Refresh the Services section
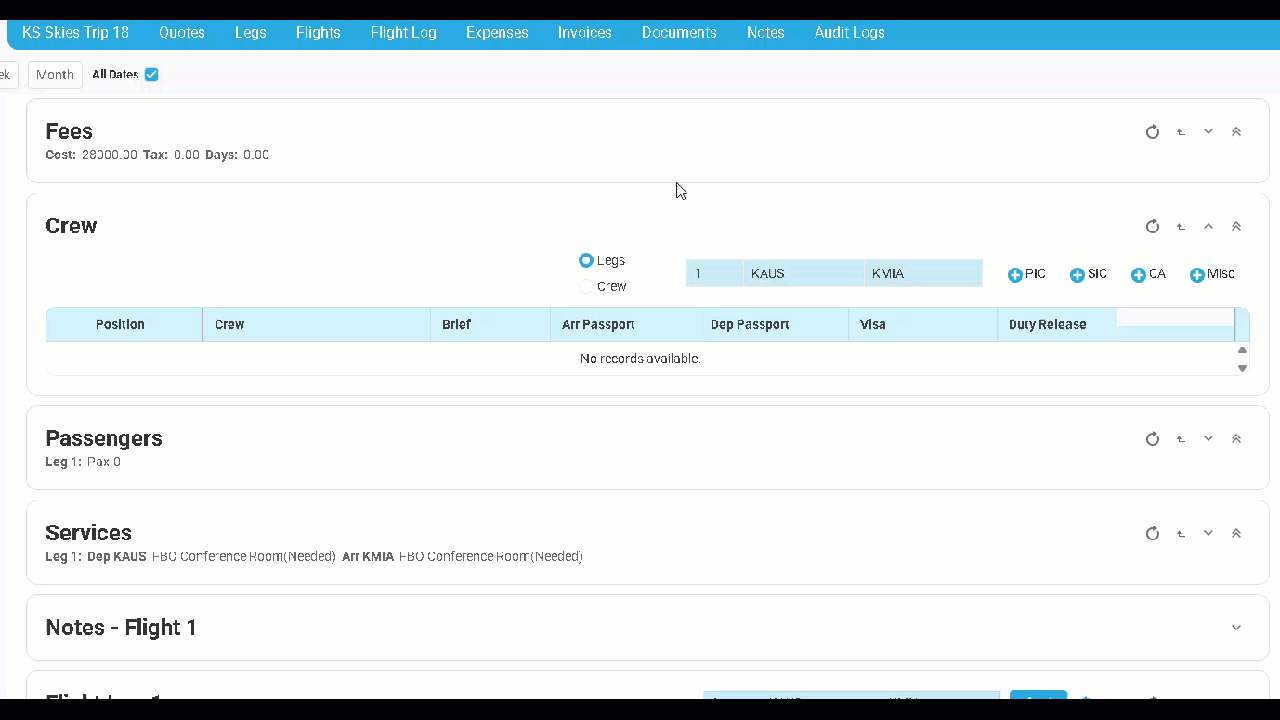Screen dimensions: 1280x720 coord(1152,533)
